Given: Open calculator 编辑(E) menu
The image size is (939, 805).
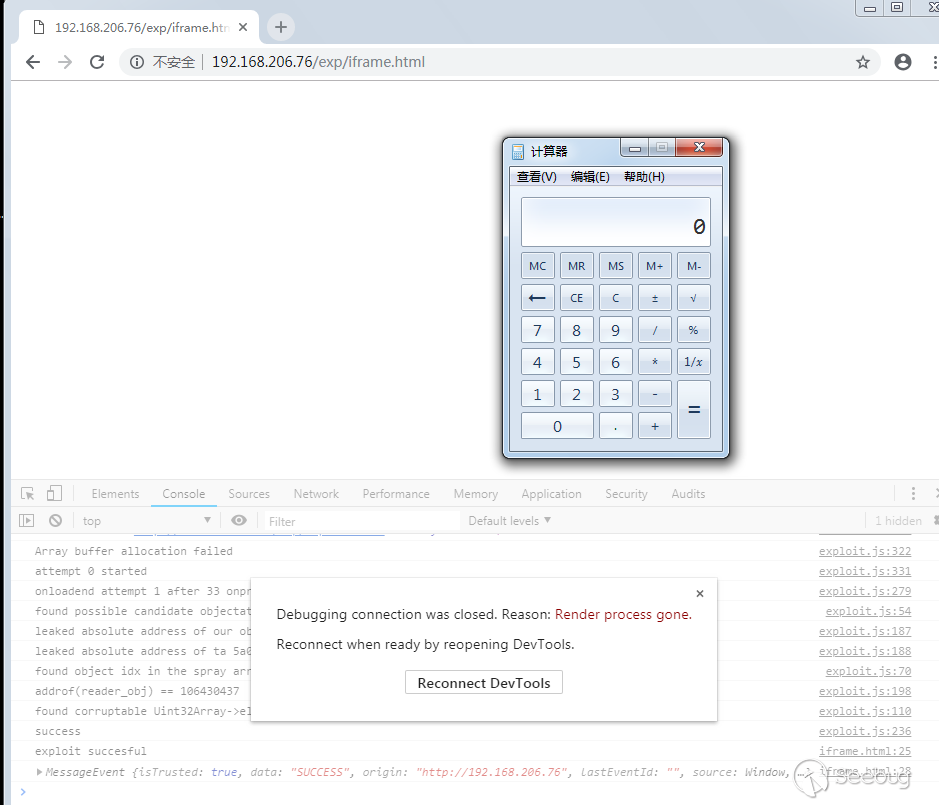Looking at the screenshot, I should pyautogui.click(x=590, y=177).
